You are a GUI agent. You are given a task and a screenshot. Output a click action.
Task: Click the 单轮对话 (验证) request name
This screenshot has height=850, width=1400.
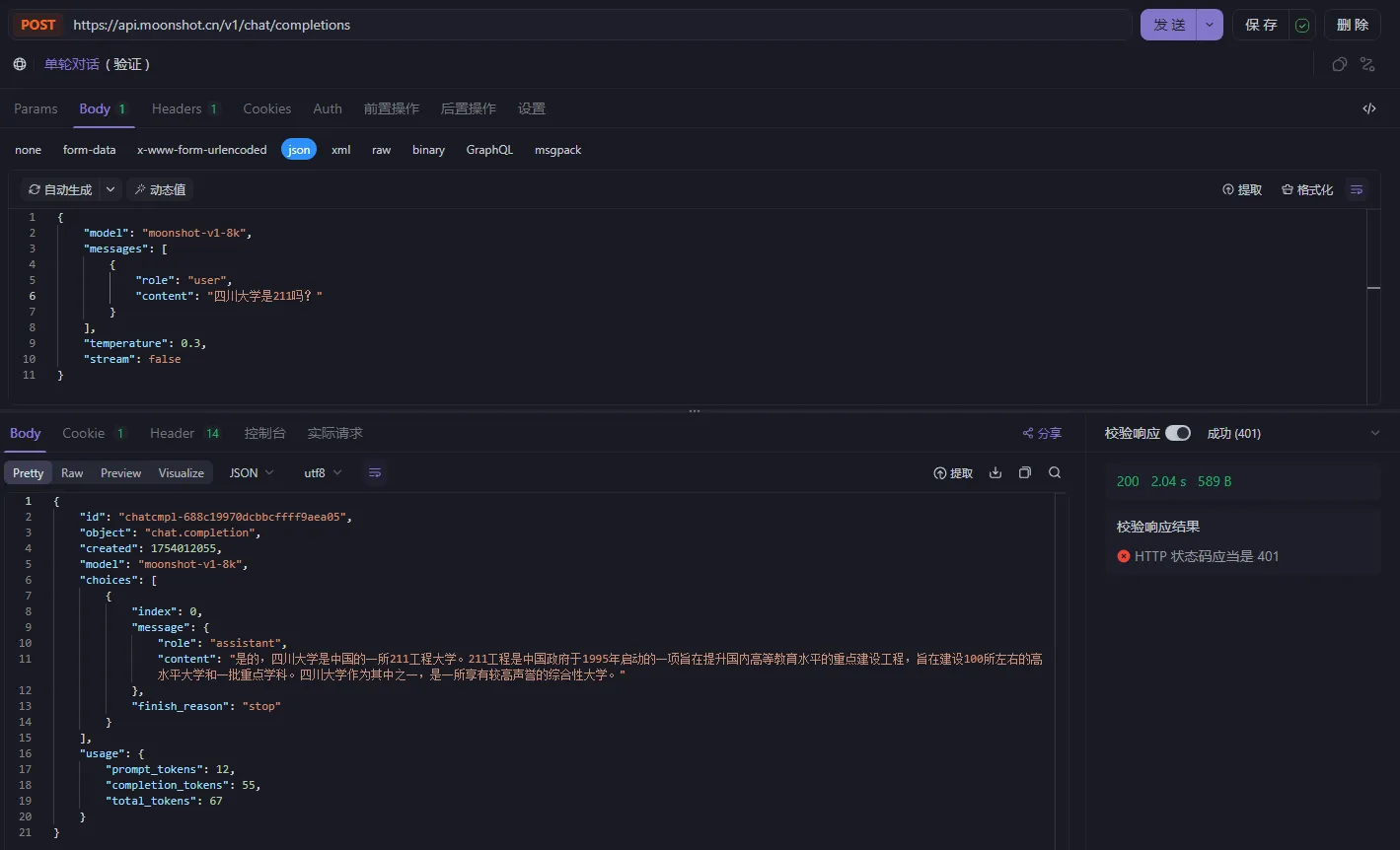tap(97, 64)
